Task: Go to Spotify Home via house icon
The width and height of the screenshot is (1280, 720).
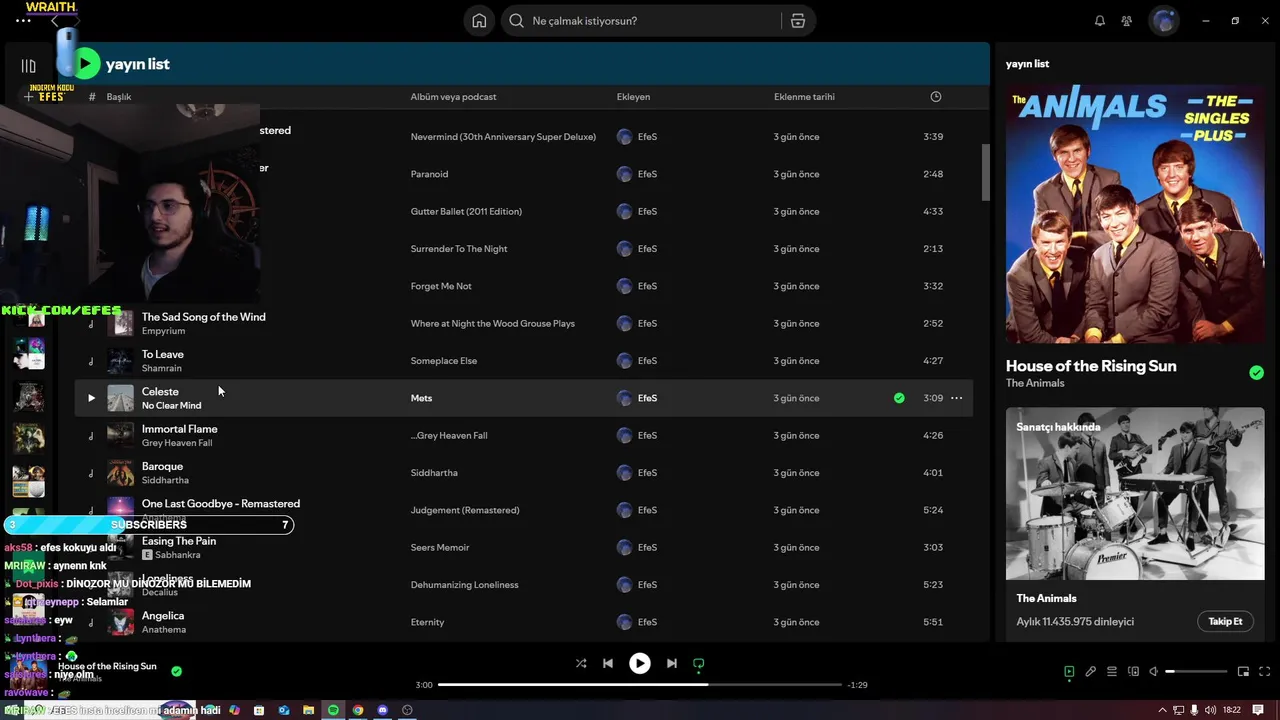Action: (x=479, y=21)
